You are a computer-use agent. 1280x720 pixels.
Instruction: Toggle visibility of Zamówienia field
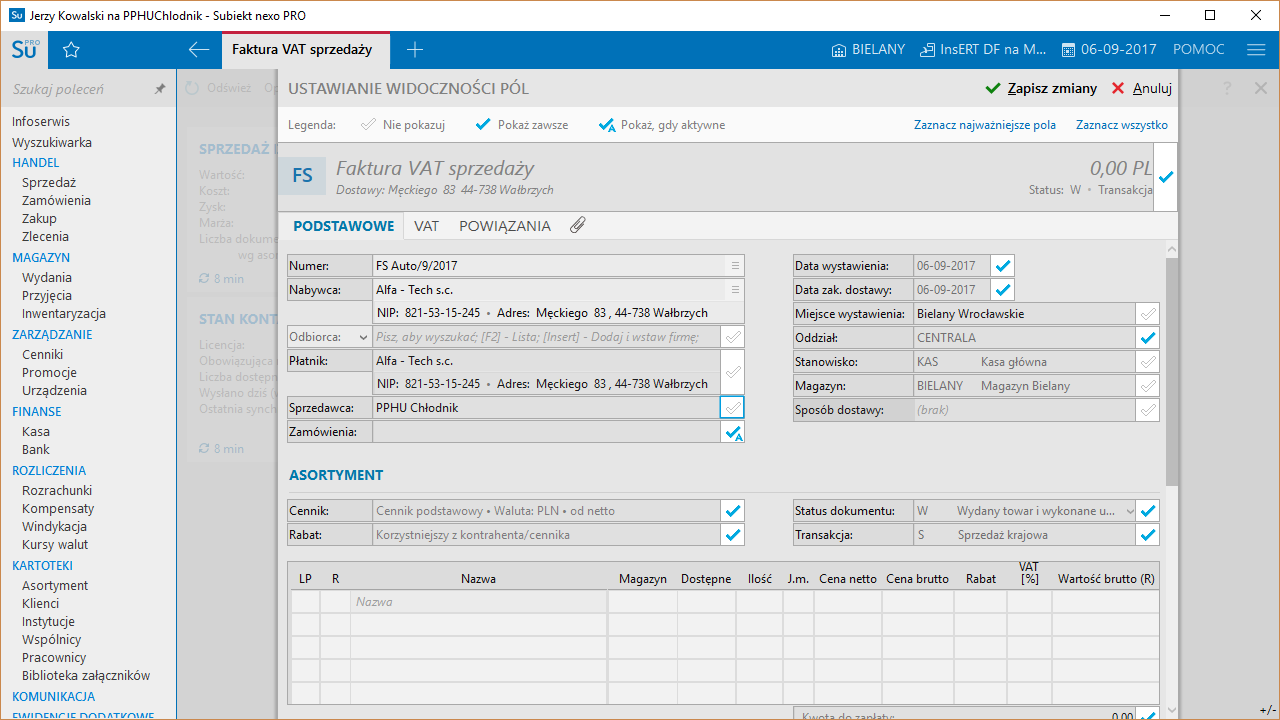[x=733, y=432]
